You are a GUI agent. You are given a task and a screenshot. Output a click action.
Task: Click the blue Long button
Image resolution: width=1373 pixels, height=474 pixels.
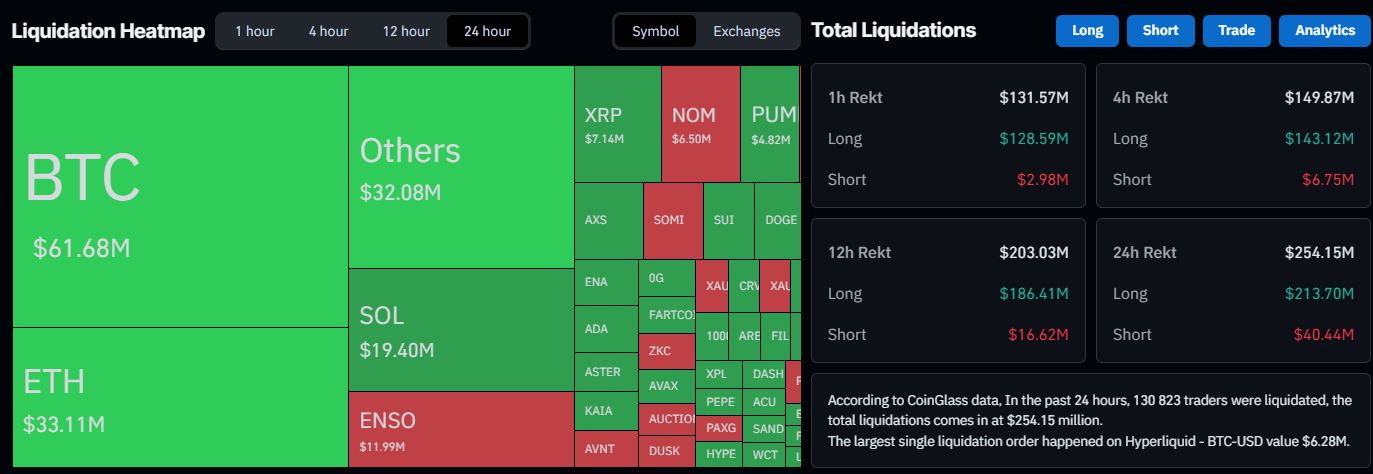click(1087, 31)
